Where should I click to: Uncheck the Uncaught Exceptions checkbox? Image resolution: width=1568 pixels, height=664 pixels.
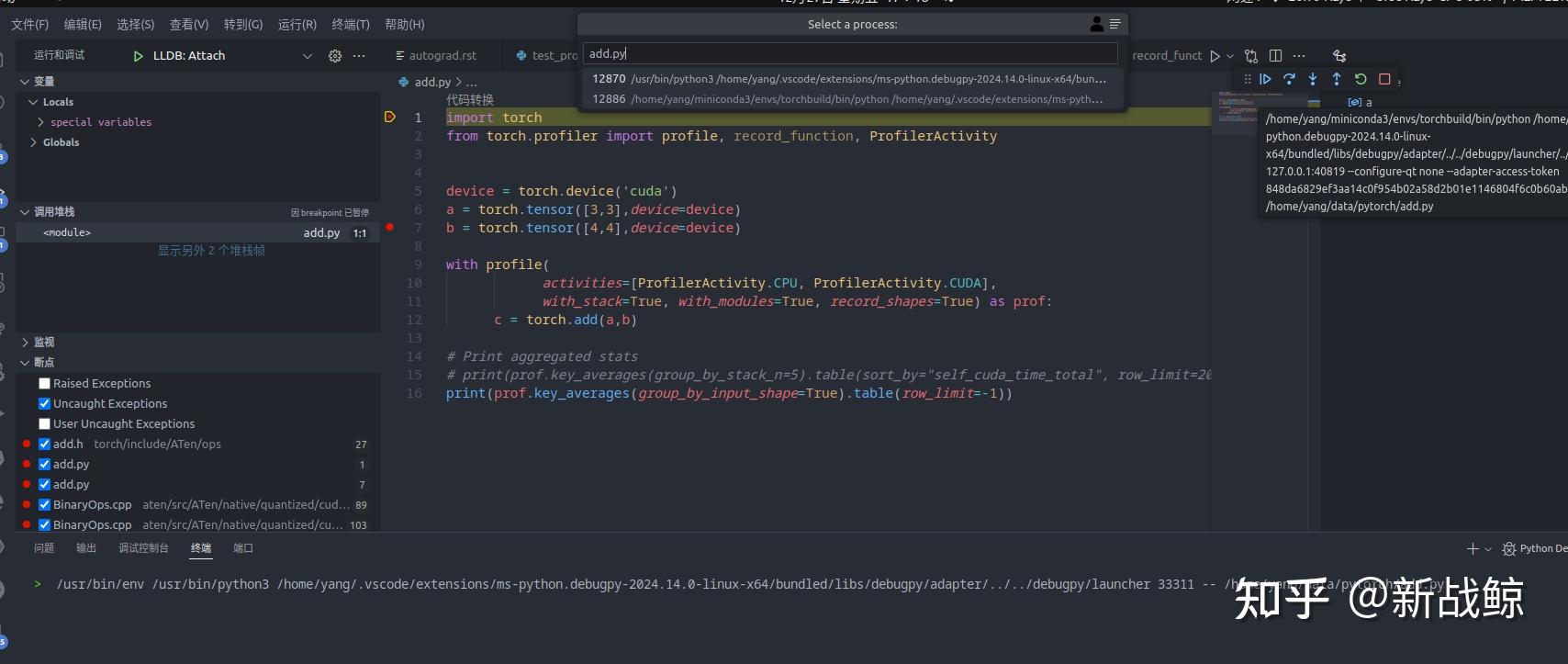click(x=44, y=404)
